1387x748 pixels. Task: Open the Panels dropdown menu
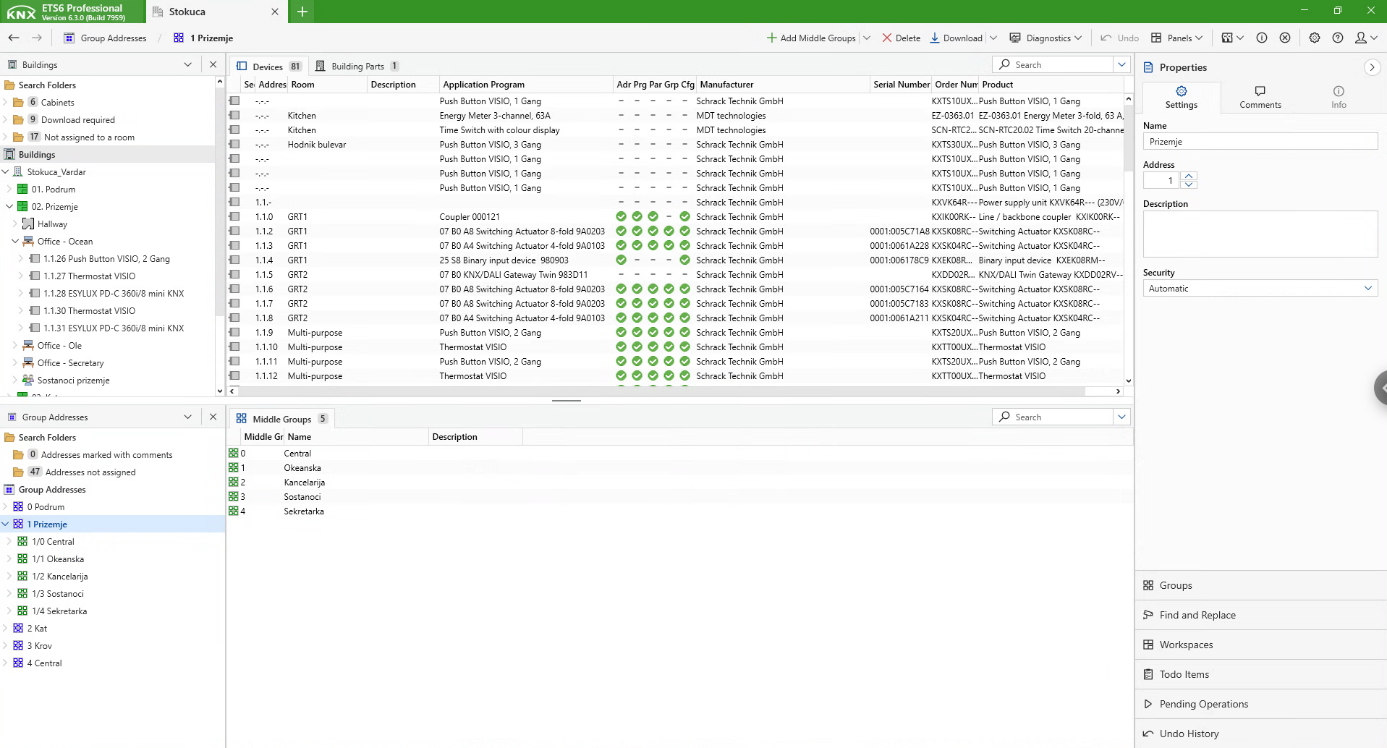[1177, 38]
